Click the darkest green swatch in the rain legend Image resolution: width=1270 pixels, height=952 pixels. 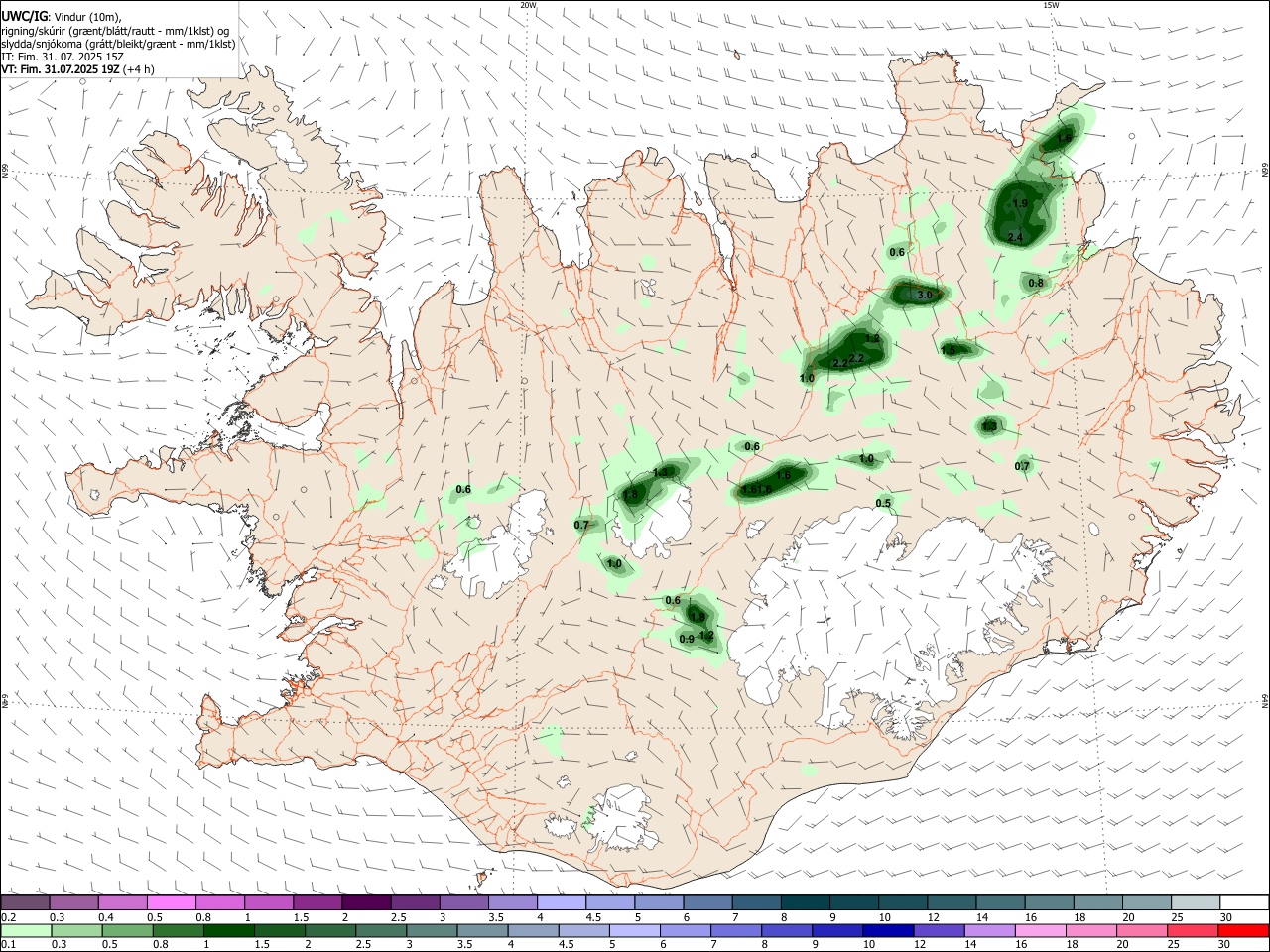tap(228, 931)
